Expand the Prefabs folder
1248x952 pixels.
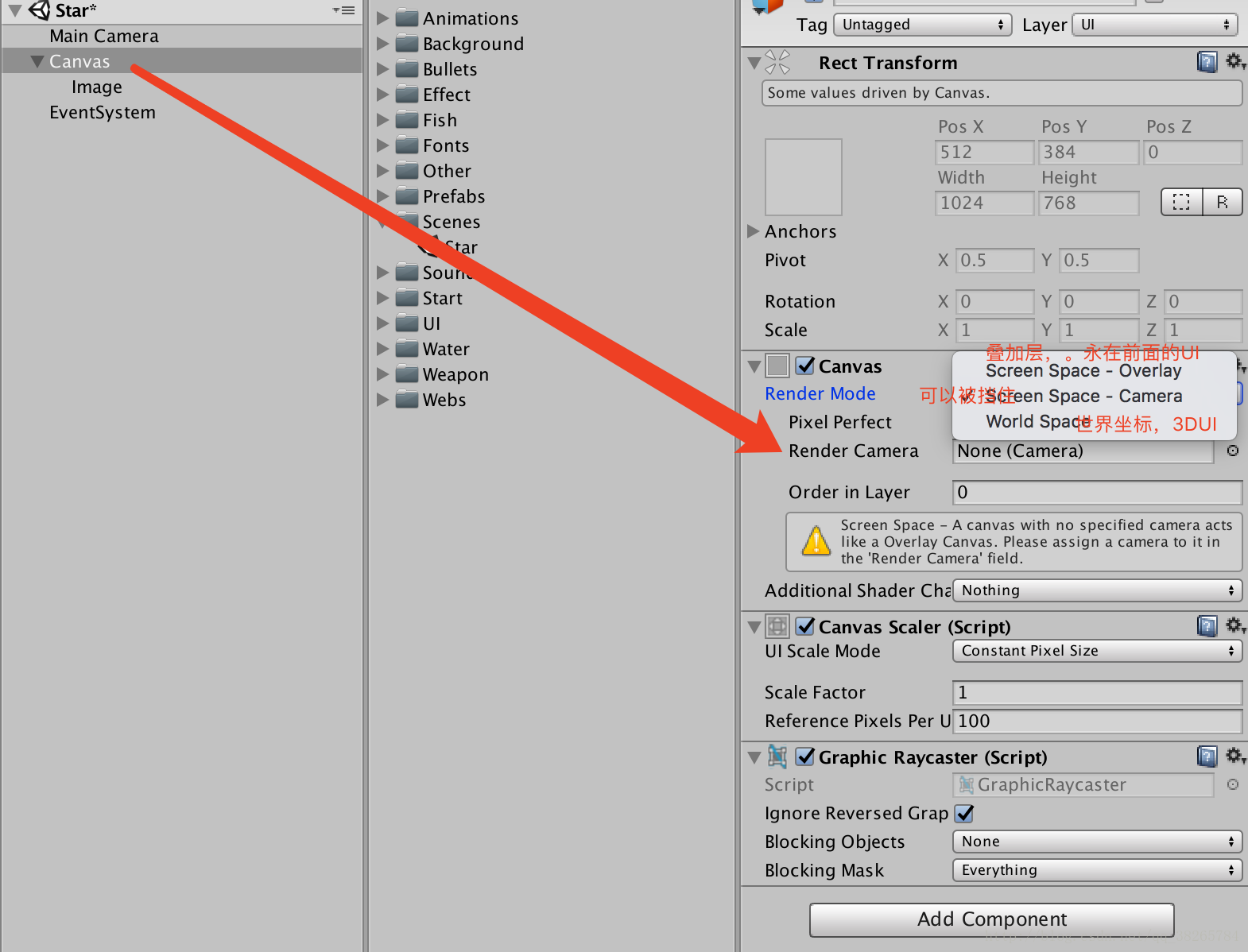click(382, 196)
